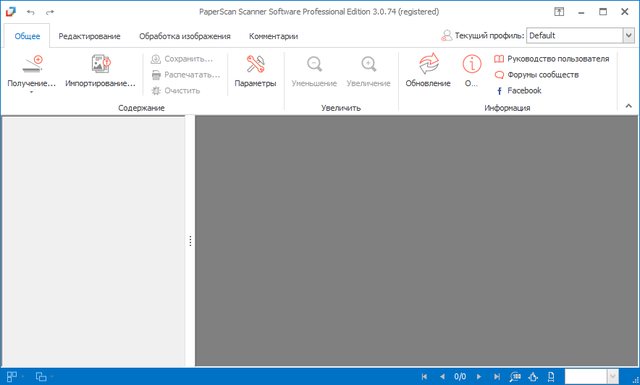640x385 pixels.
Task: Switch to the Общее tab
Action: 27,36
